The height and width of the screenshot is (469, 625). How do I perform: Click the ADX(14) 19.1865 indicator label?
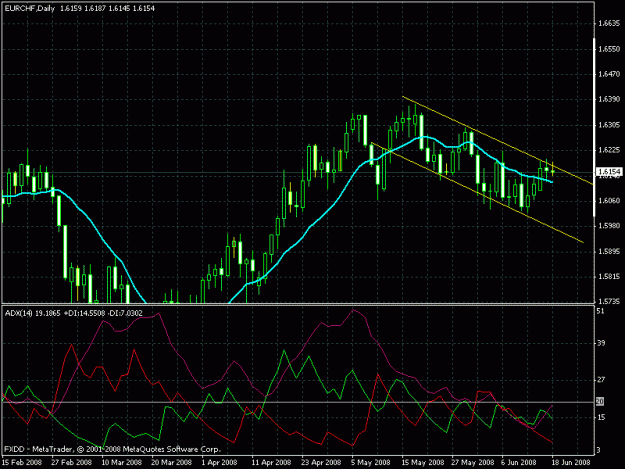[x=33, y=313]
